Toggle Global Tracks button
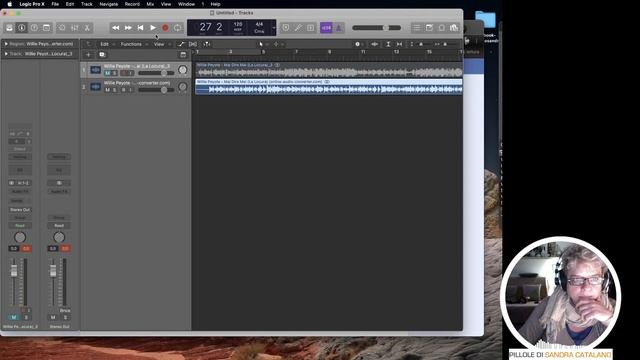The image size is (640, 360). (183, 54)
